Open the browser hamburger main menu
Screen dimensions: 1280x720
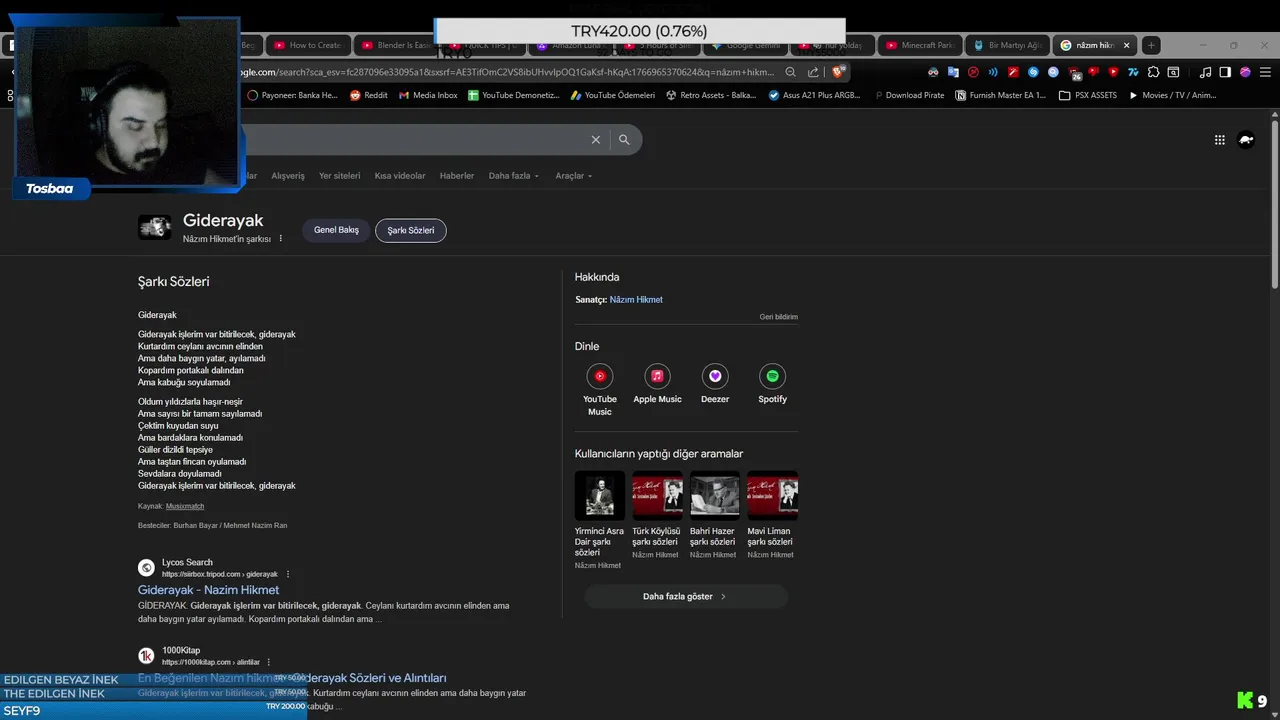[x=1265, y=72]
